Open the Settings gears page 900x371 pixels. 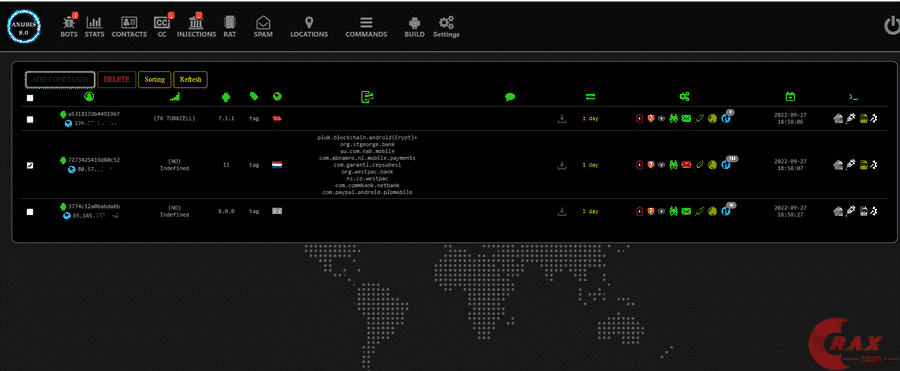446,26
